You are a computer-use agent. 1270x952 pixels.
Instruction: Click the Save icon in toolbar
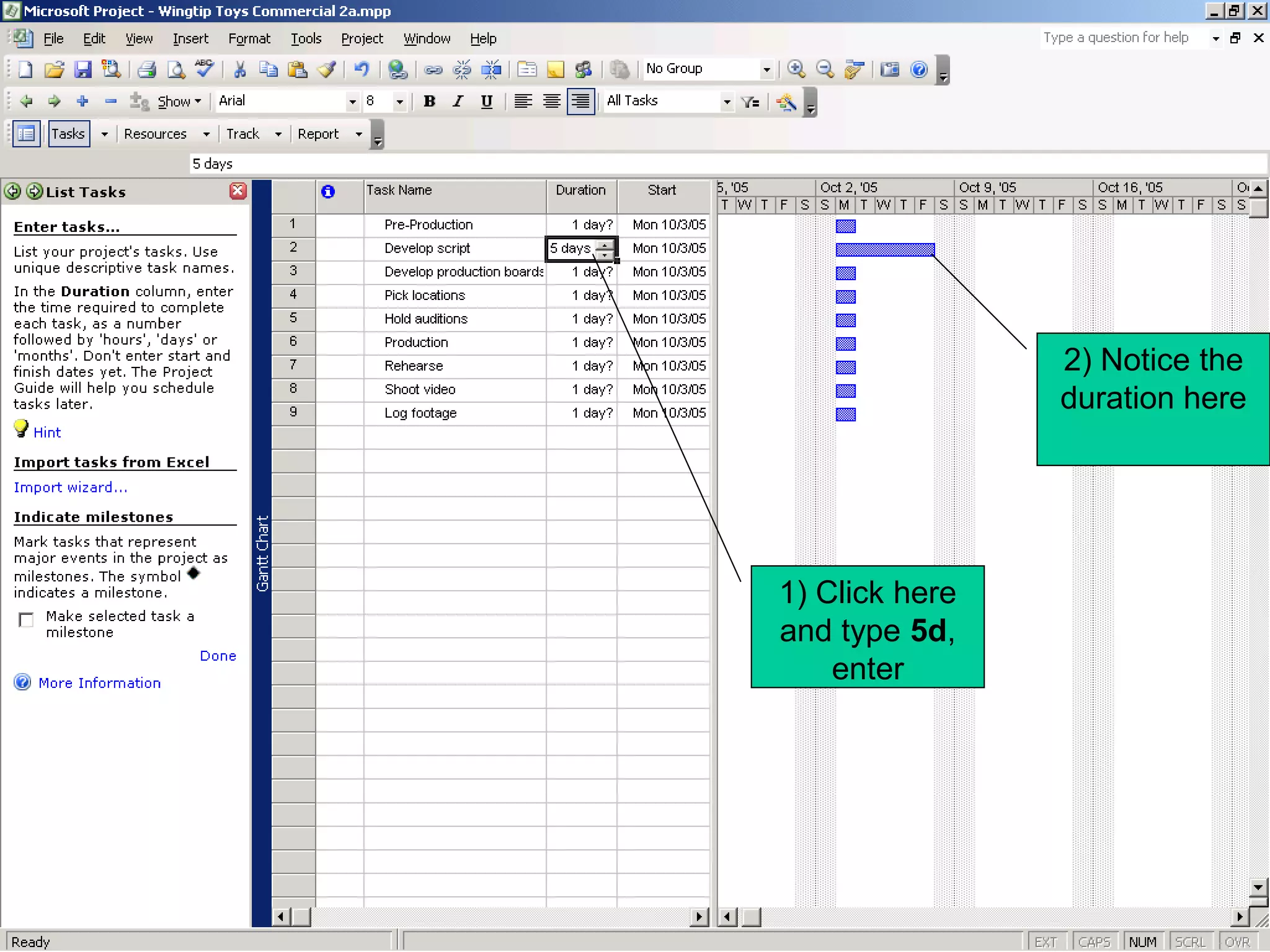[82, 69]
